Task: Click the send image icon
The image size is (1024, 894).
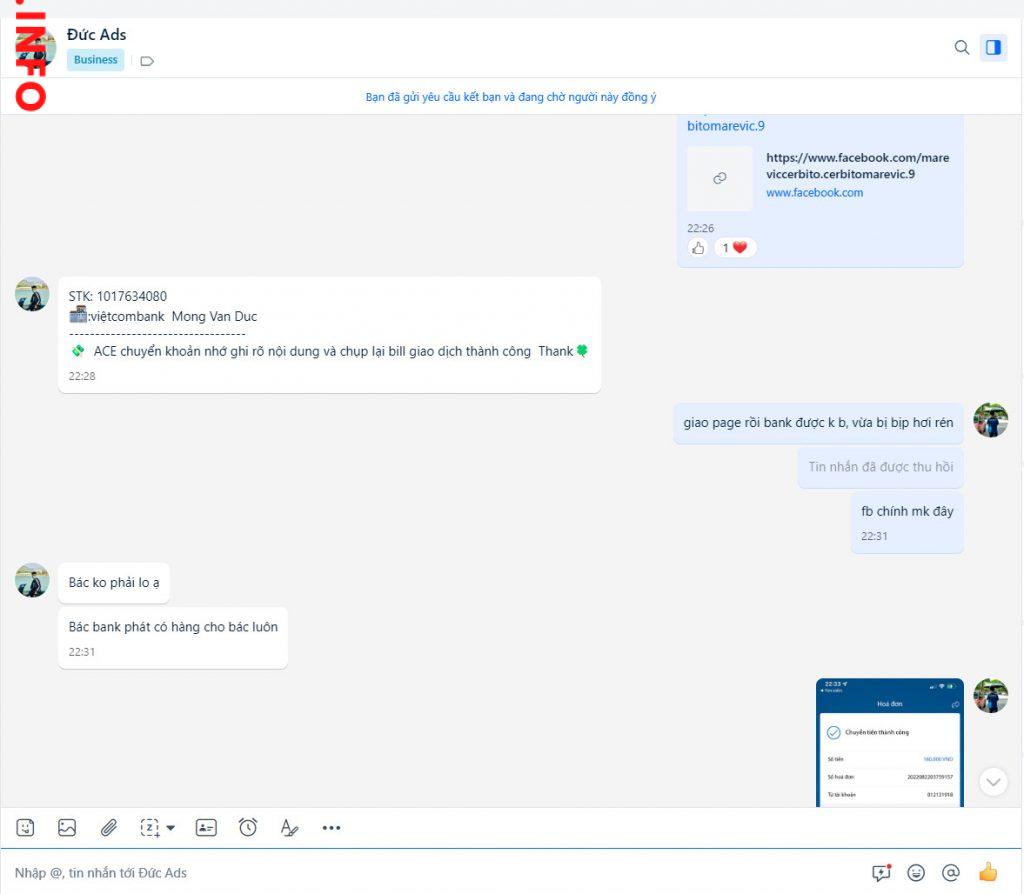Action: 67,827
